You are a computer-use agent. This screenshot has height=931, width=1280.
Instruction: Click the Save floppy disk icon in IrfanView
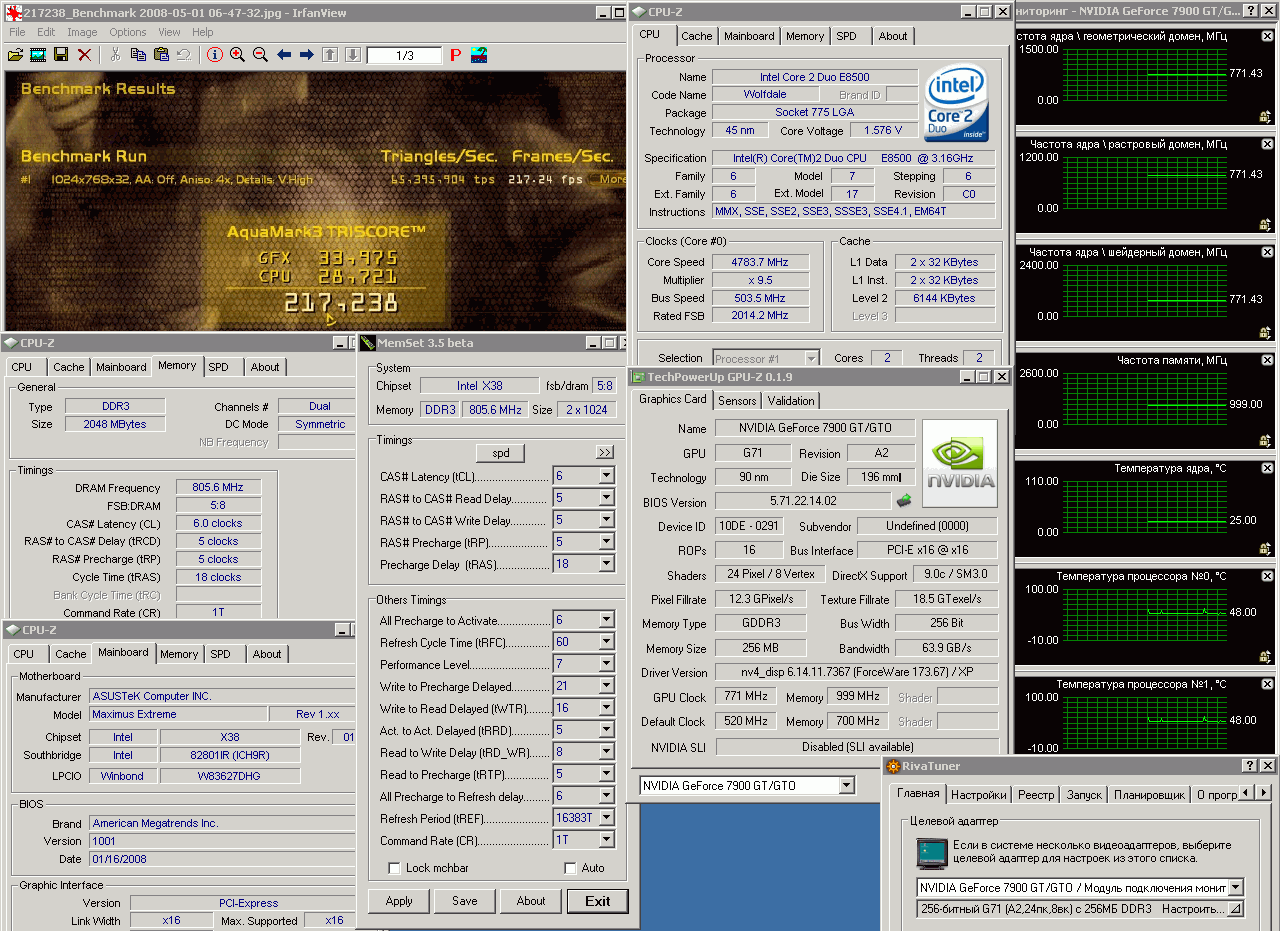pyautogui.click(x=61, y=55)
